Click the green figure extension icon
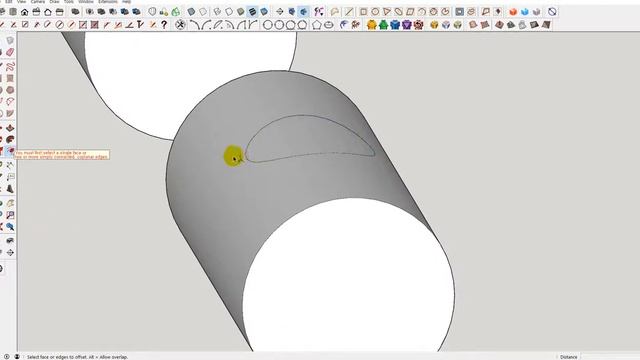The width and height of the screenshot is (640, 360). (383, 25)
